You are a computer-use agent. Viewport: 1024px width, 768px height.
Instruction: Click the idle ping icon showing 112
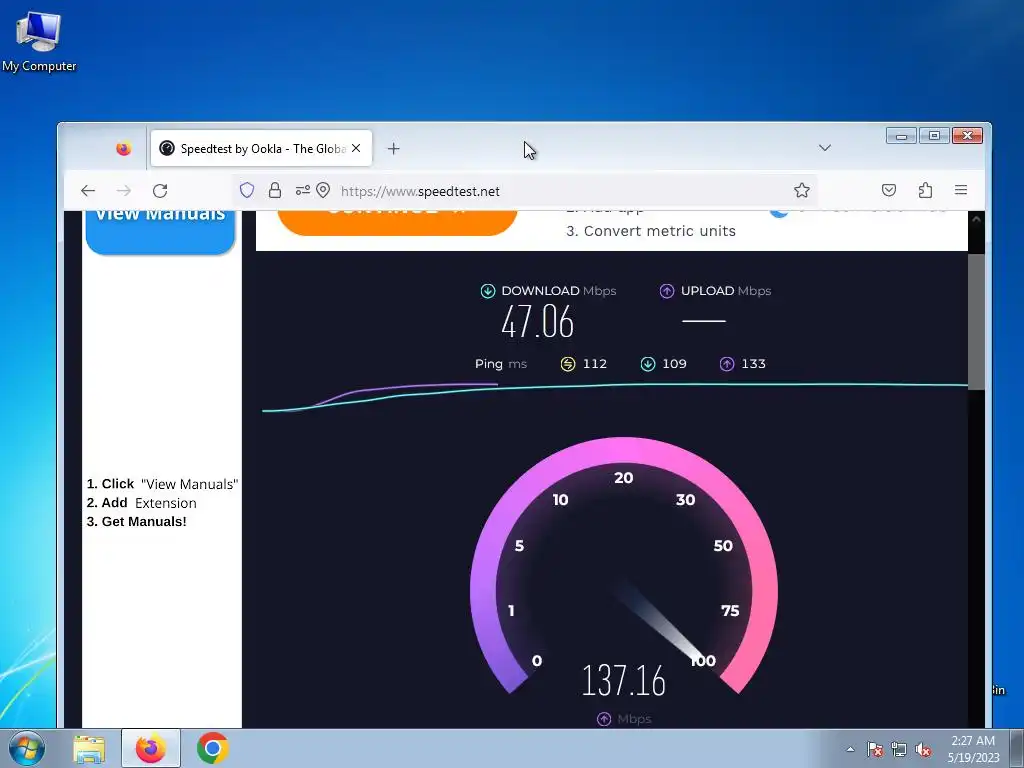pyautogui.click(x=568, y=364)
